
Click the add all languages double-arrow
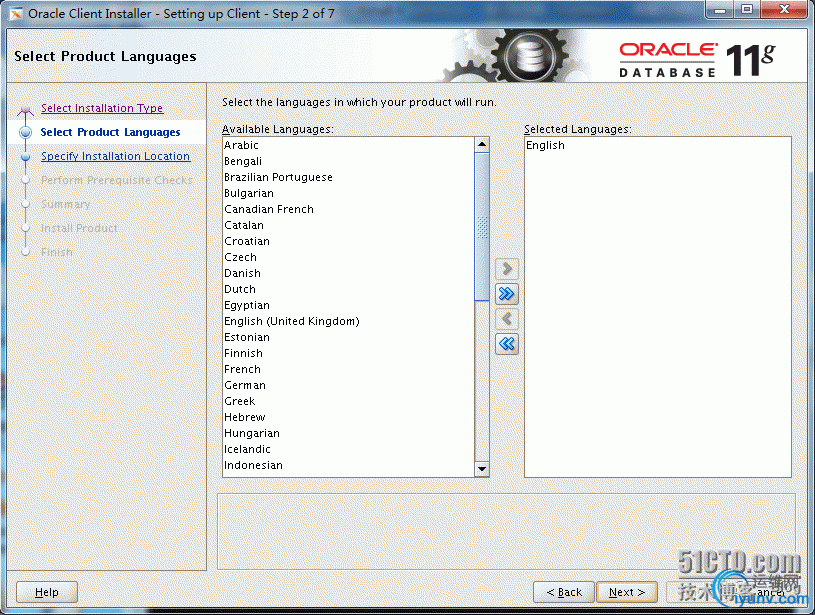(507, 294)
